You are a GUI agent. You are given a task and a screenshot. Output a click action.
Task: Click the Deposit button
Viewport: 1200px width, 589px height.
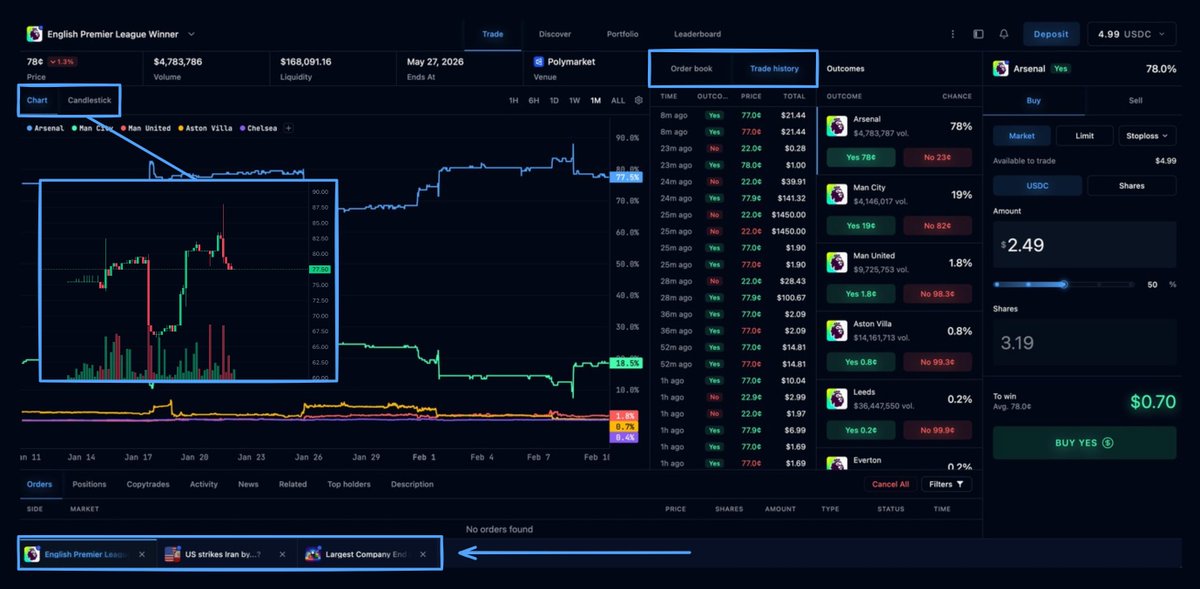[x=1051, y=34]
